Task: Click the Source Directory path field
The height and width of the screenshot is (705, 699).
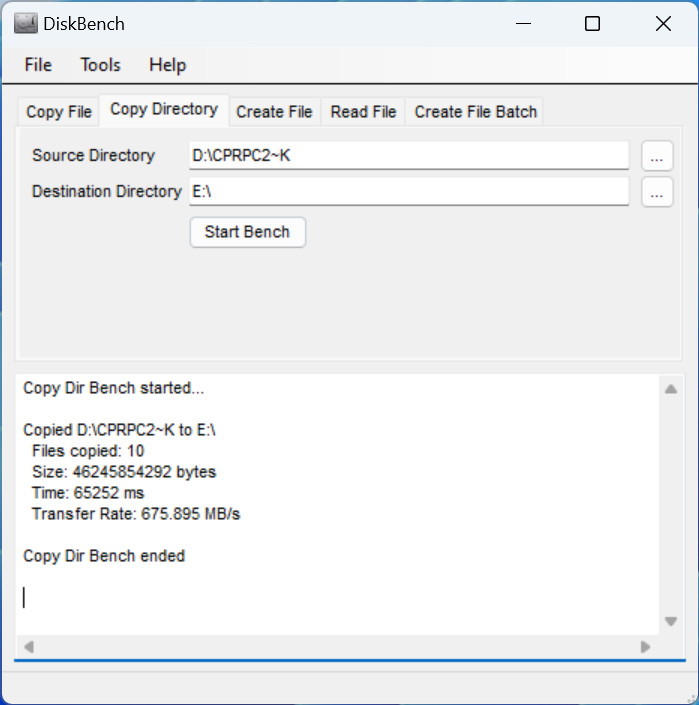Action: (x=409, y=156)
